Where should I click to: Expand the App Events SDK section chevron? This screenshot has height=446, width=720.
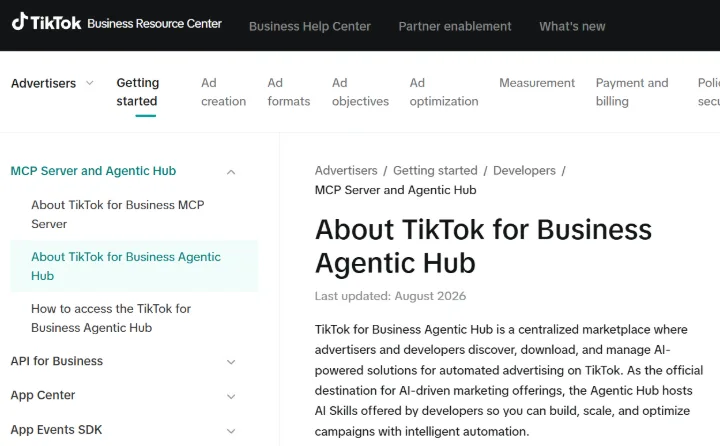click(231, 431)
